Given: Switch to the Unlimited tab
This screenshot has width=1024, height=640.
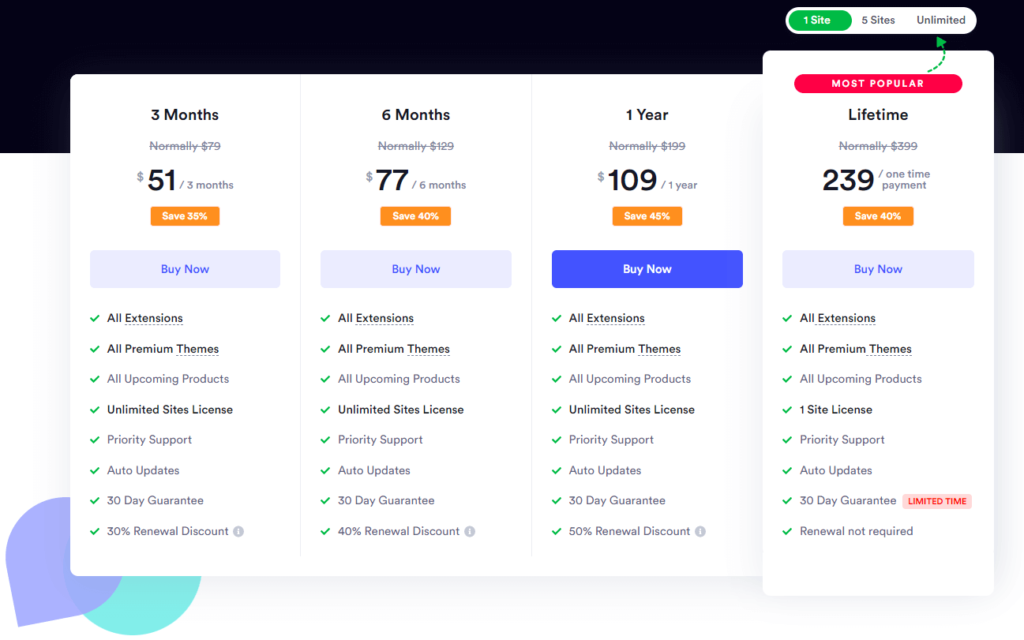Looking at the screenshot, I should coord(939,19).
